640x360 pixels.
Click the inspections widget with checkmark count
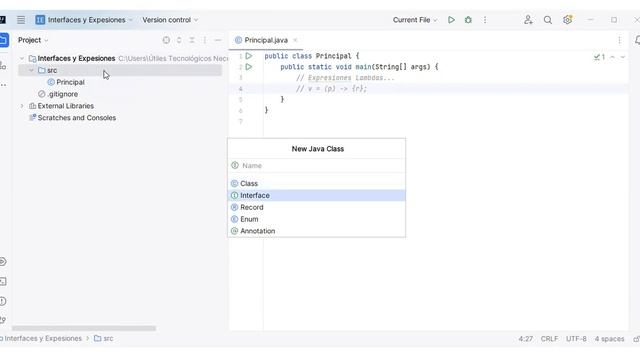pos(599,57)
